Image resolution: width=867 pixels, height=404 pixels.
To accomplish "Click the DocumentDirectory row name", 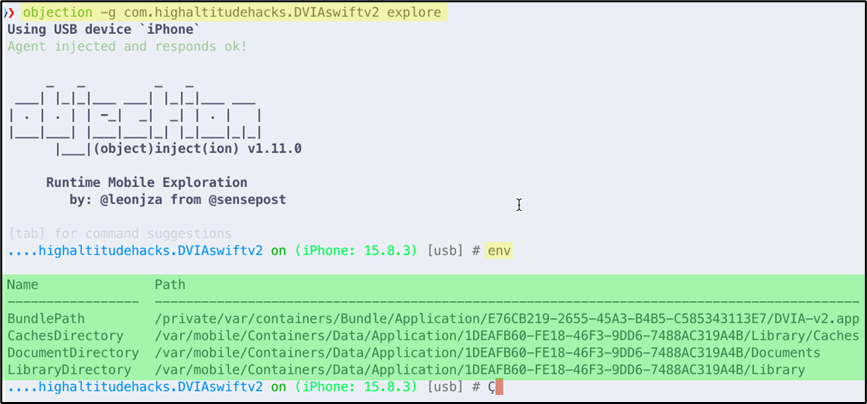I will point(73,353).
